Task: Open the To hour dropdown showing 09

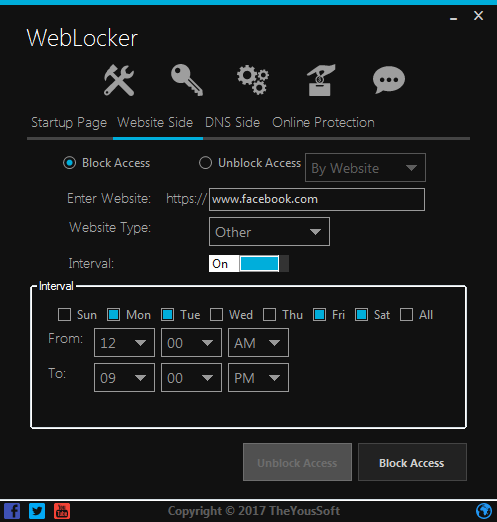Action: 124,378
